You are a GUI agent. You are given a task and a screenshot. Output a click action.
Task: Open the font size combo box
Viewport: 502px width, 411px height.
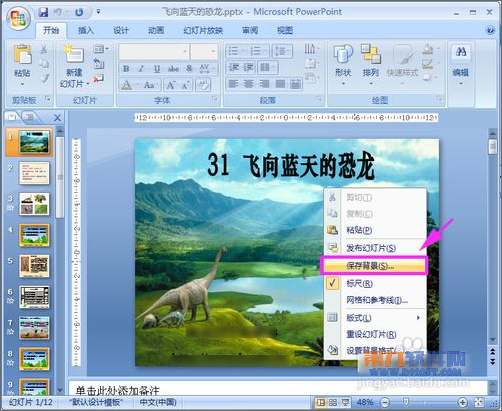pos(204,52)
